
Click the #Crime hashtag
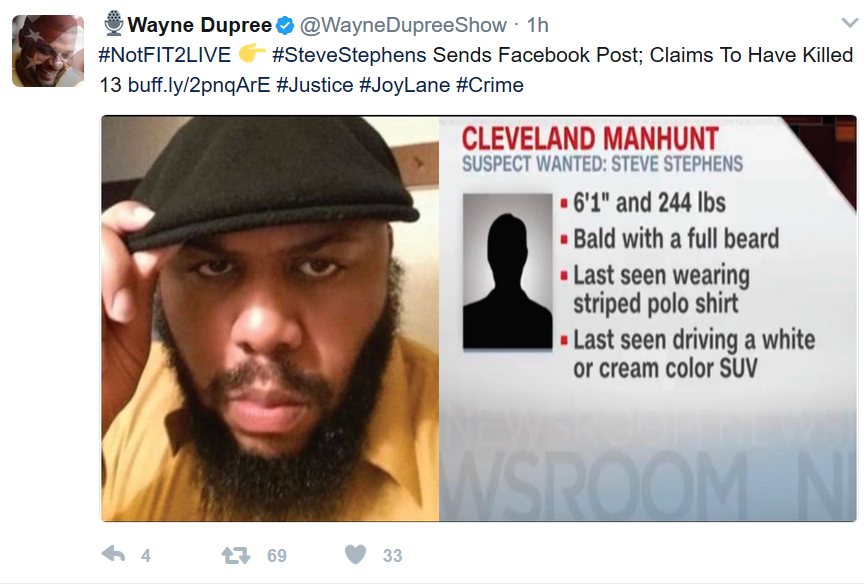pos(490,85)
